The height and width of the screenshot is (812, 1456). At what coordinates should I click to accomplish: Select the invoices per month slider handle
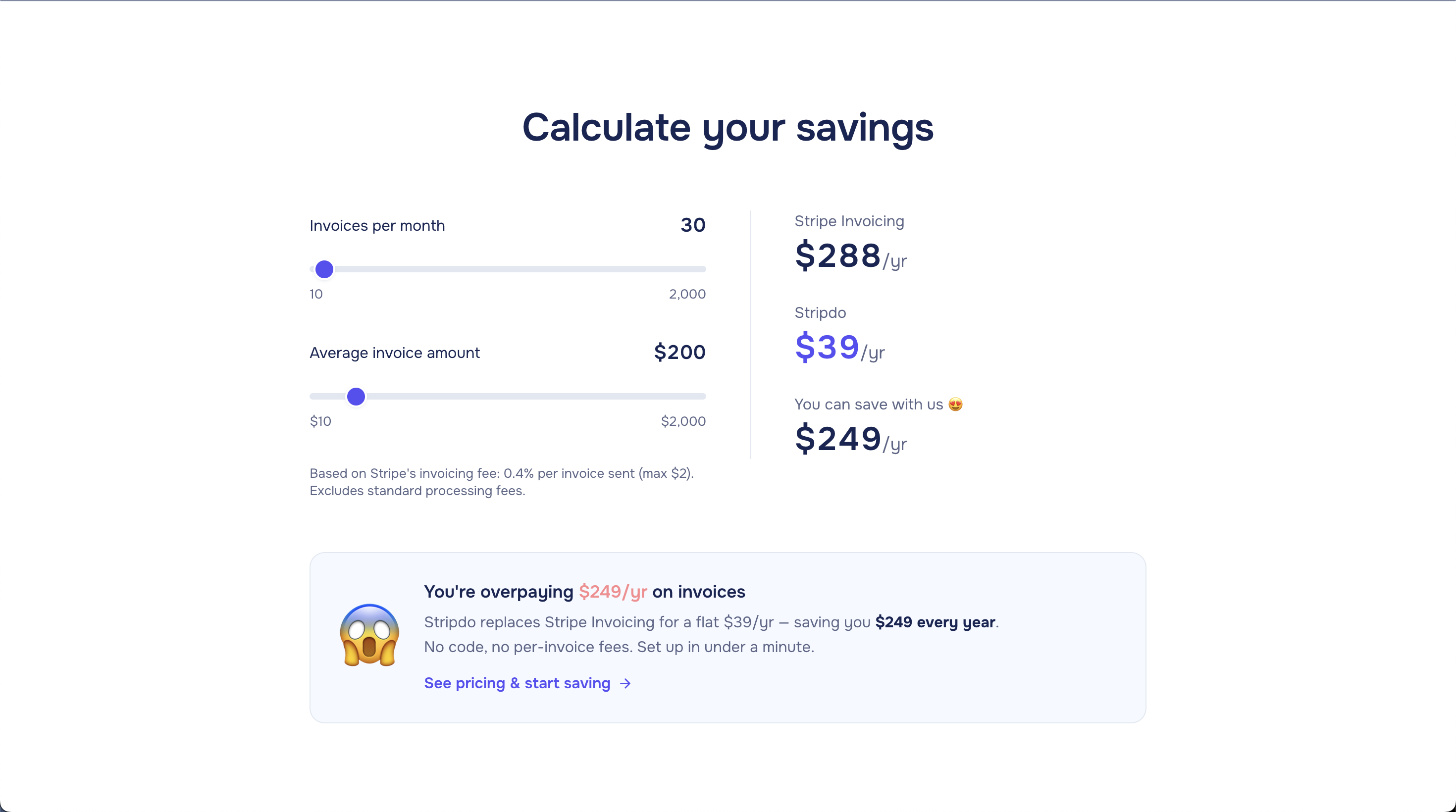[x=324, y=269]
